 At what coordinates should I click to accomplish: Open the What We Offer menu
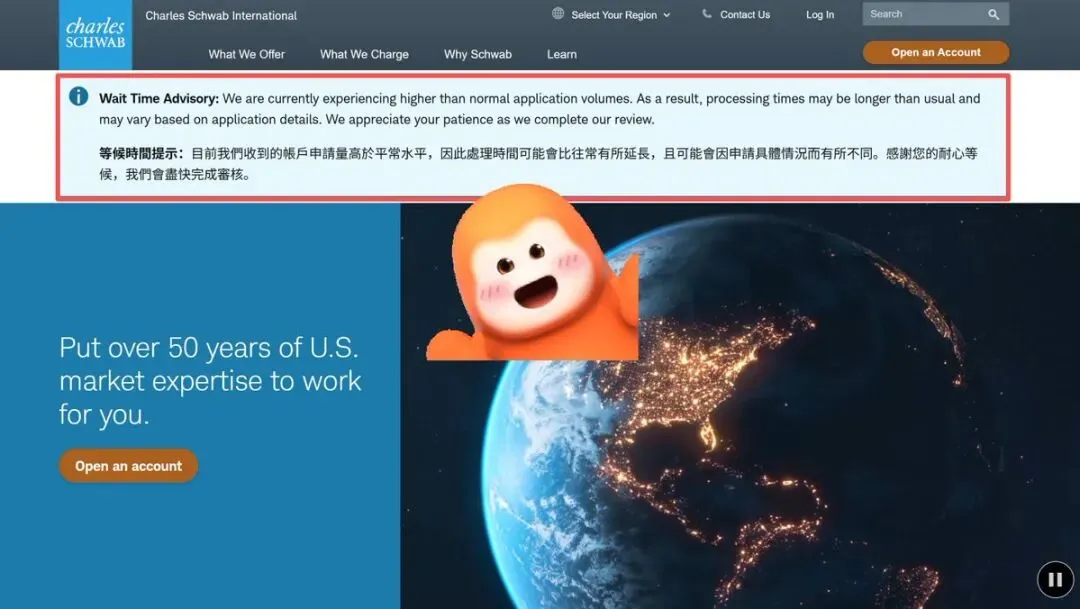pos(247,54)
